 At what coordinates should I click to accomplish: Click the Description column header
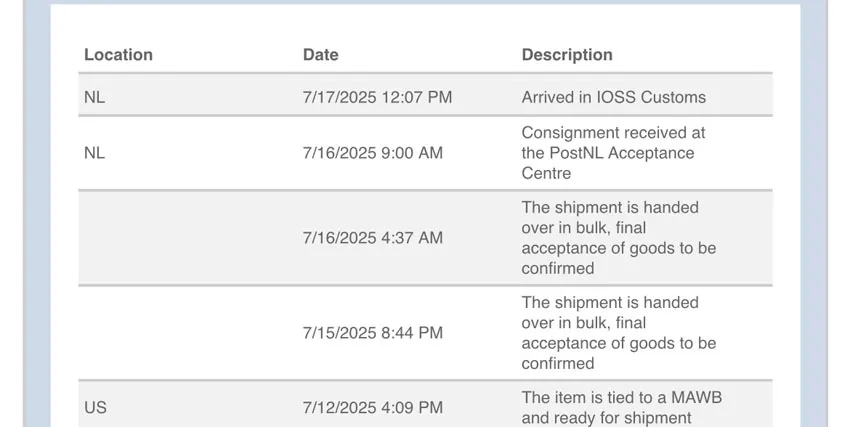(567, 55)
